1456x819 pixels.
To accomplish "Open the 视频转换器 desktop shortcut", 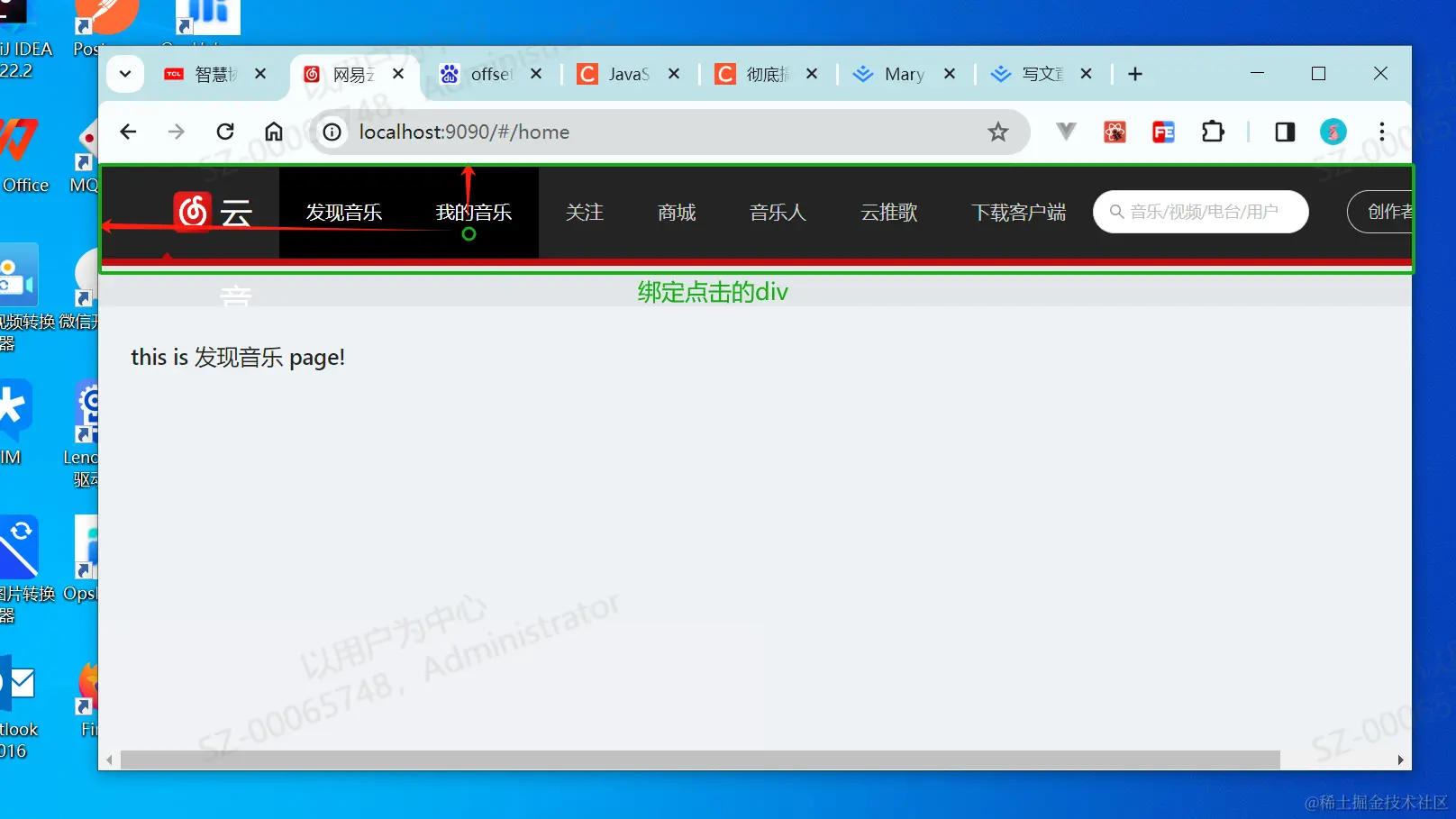I will [x=27, y=297].
